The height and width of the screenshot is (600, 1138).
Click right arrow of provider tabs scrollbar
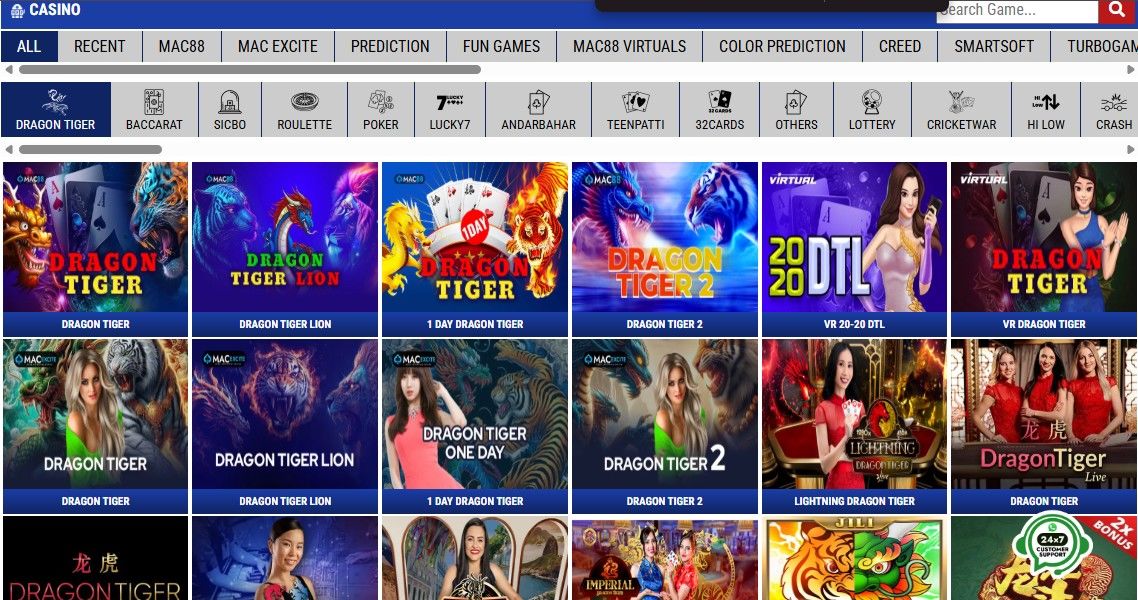click(1130, 70)
